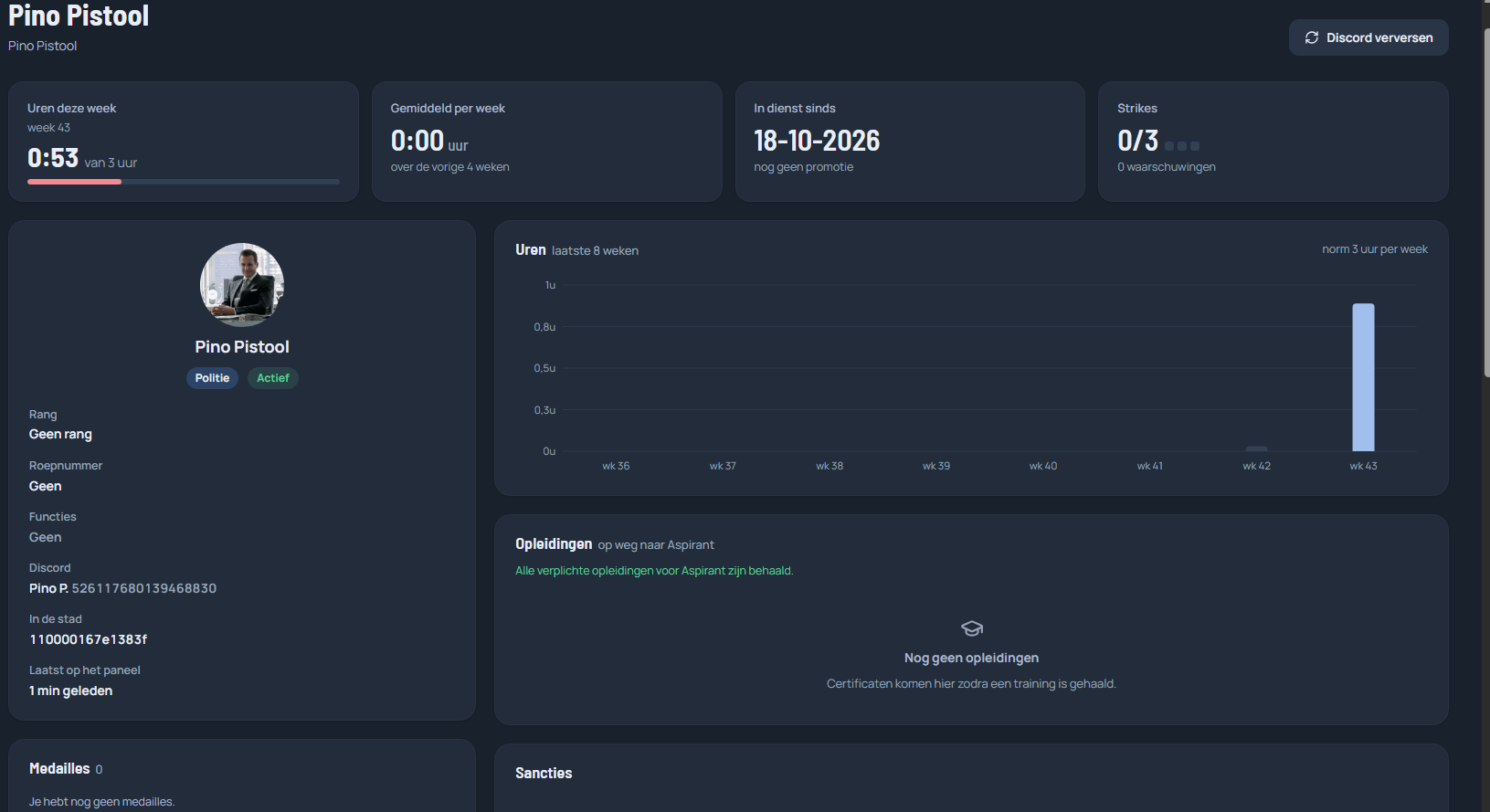The image size is (1490, 812).
Task: Click the profile card name below the avatar
Action: pos(242,347)
